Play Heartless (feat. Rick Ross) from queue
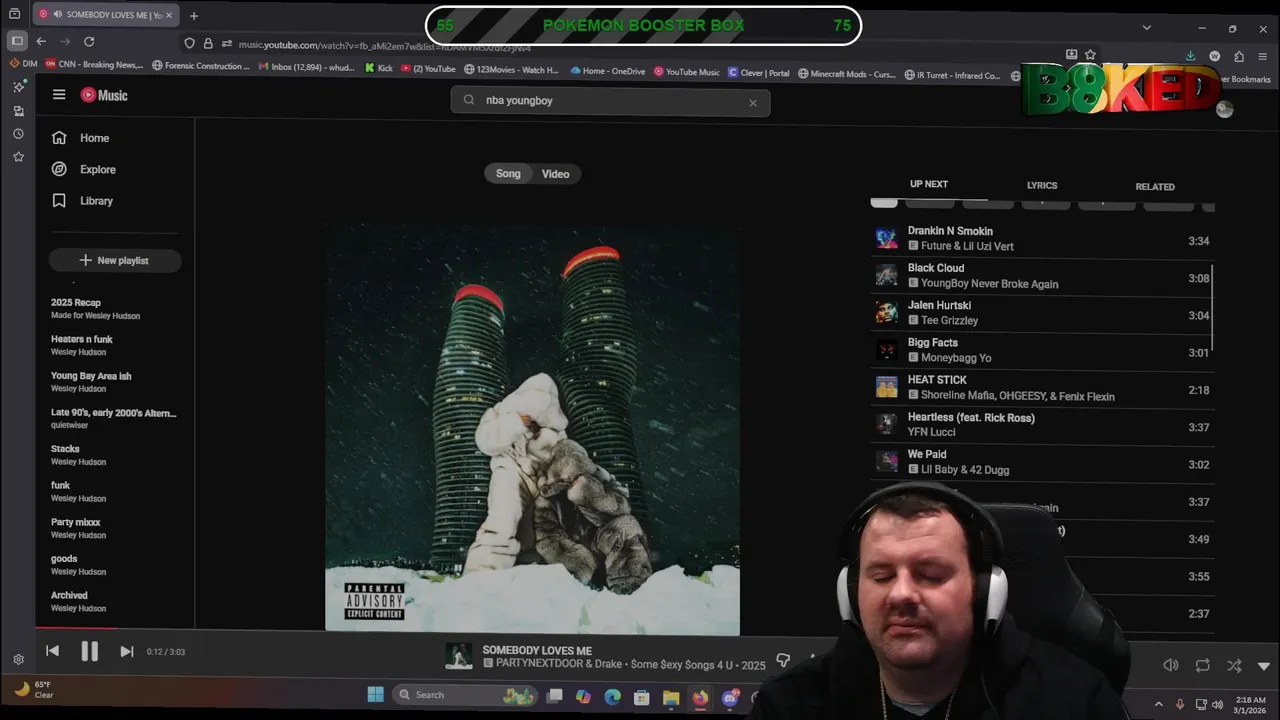This screenshot has width=1280, height=720. point(1042,425)
